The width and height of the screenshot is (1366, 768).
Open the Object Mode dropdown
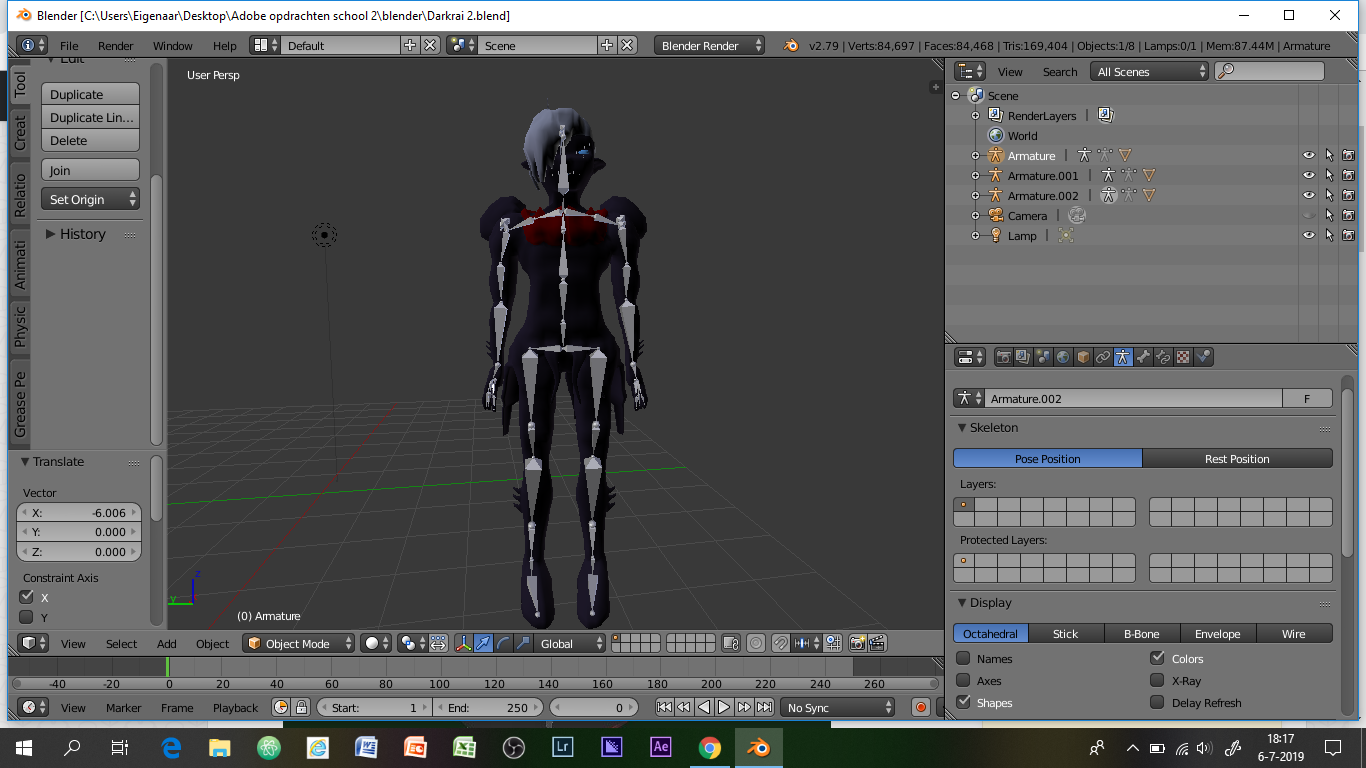click(299, 644)
